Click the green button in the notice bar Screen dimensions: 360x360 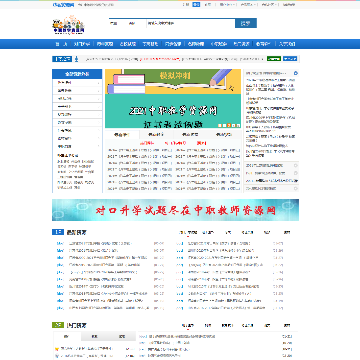click(274, 59)
